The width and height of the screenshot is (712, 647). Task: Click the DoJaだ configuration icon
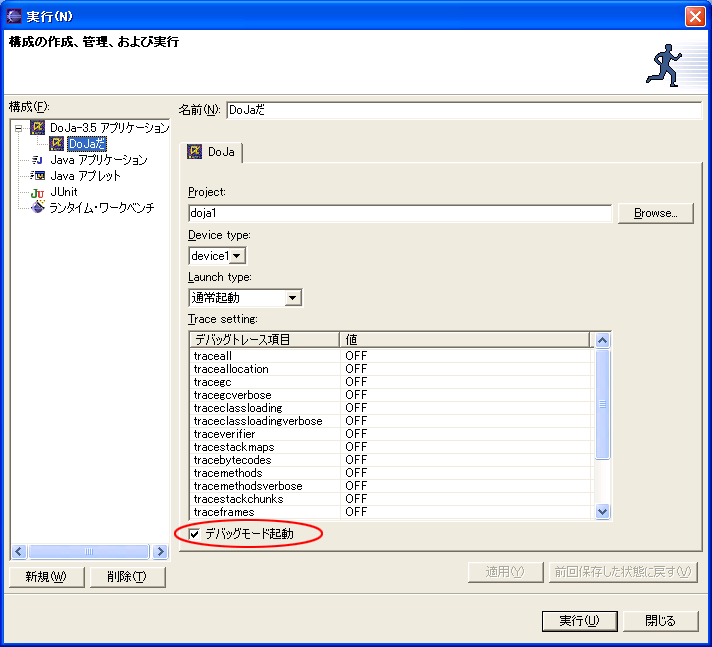pos(56,143)
